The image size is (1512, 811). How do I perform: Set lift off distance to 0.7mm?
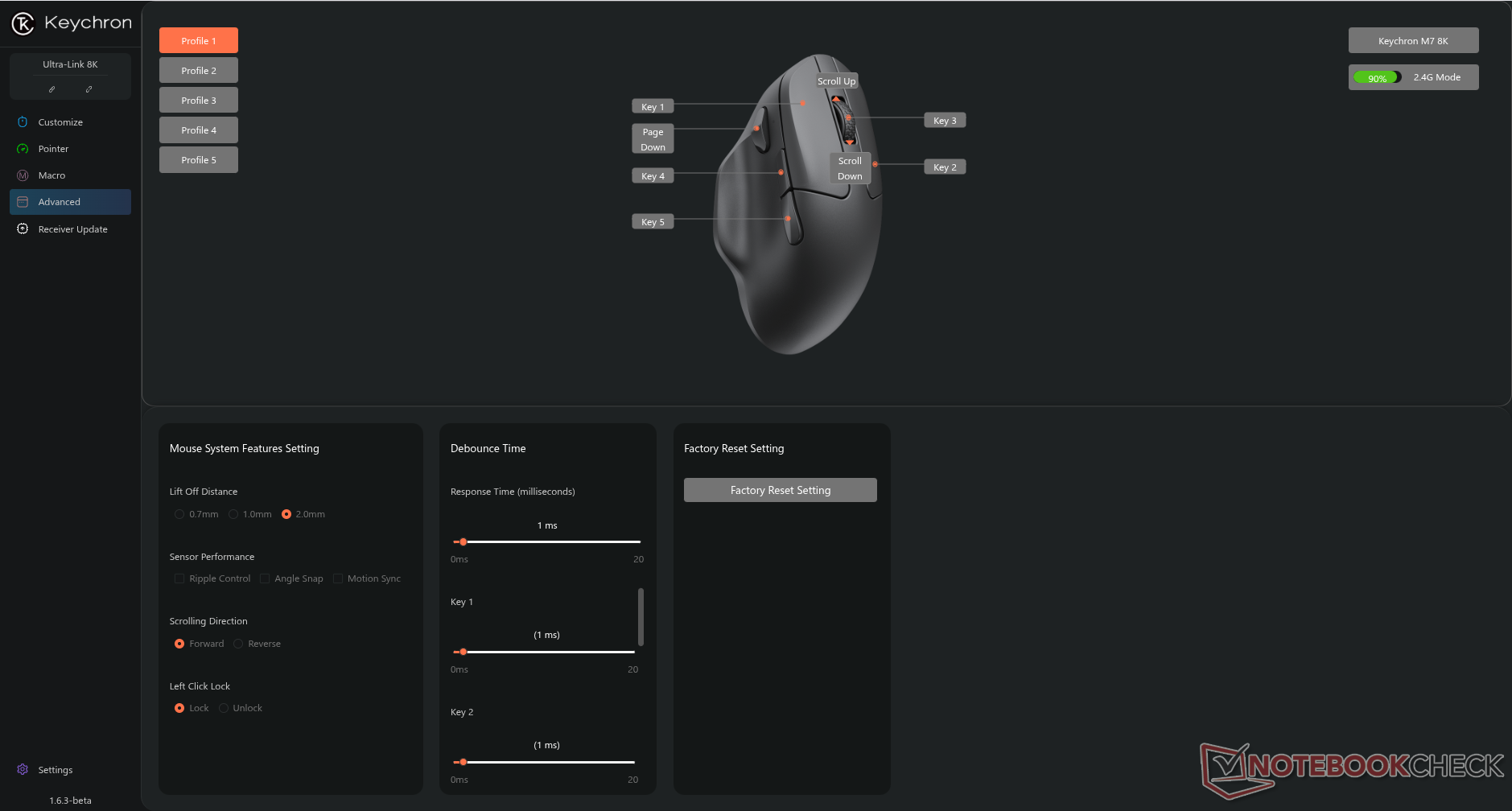(179, 514)
